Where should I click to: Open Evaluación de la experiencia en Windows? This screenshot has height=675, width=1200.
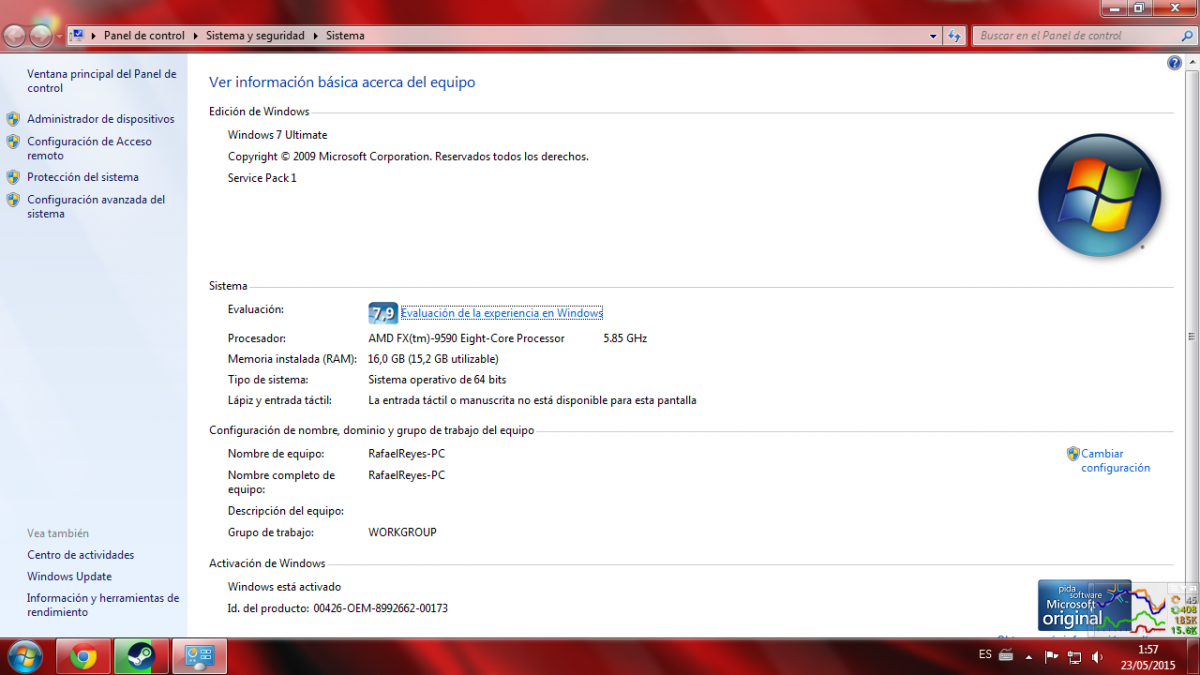(502, 313)
